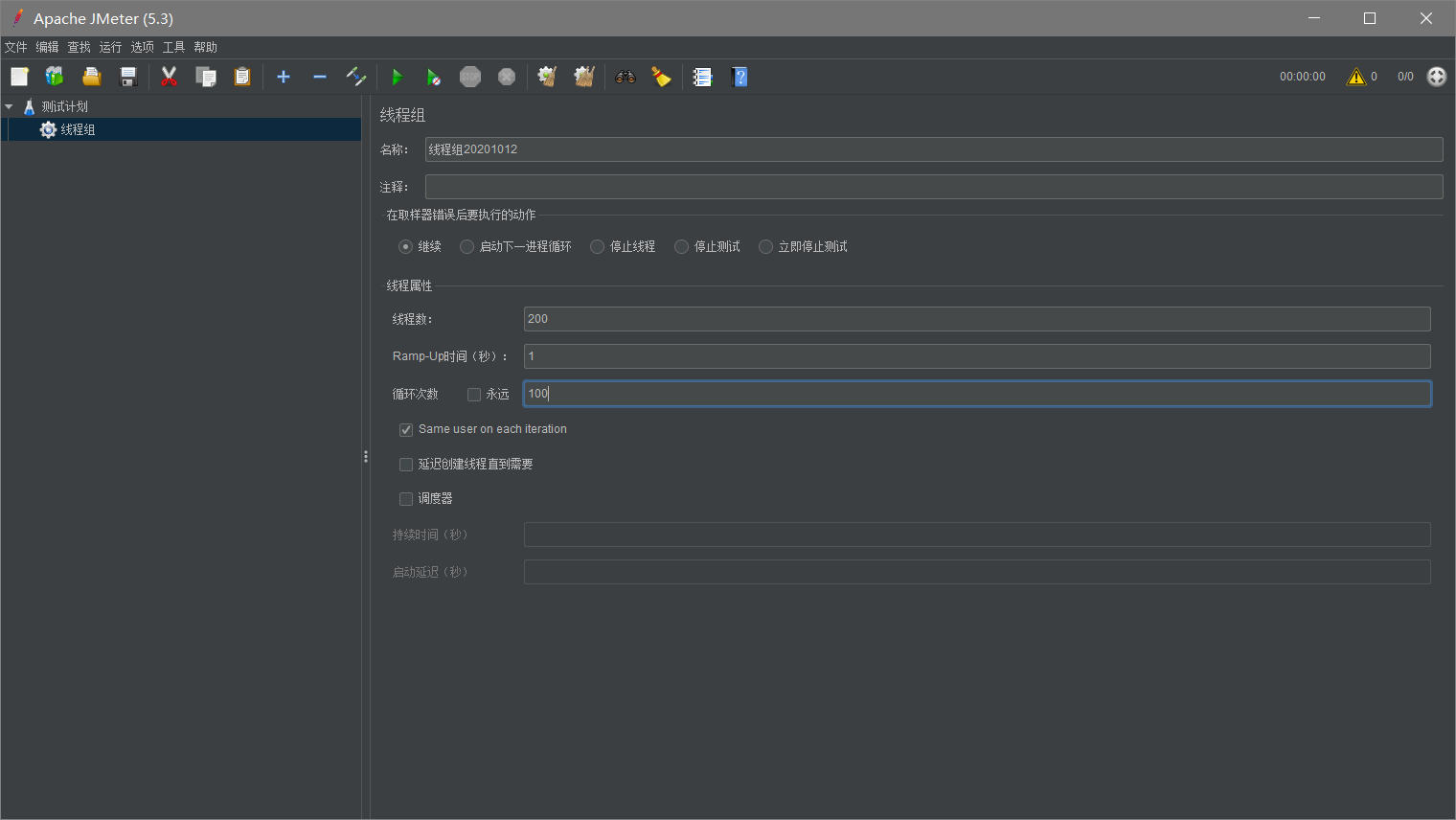The height and width of the screenshot is (820, 1456).
Task: Click the 启动延迟（秒）input field
Action: click(x=977, y=572)
